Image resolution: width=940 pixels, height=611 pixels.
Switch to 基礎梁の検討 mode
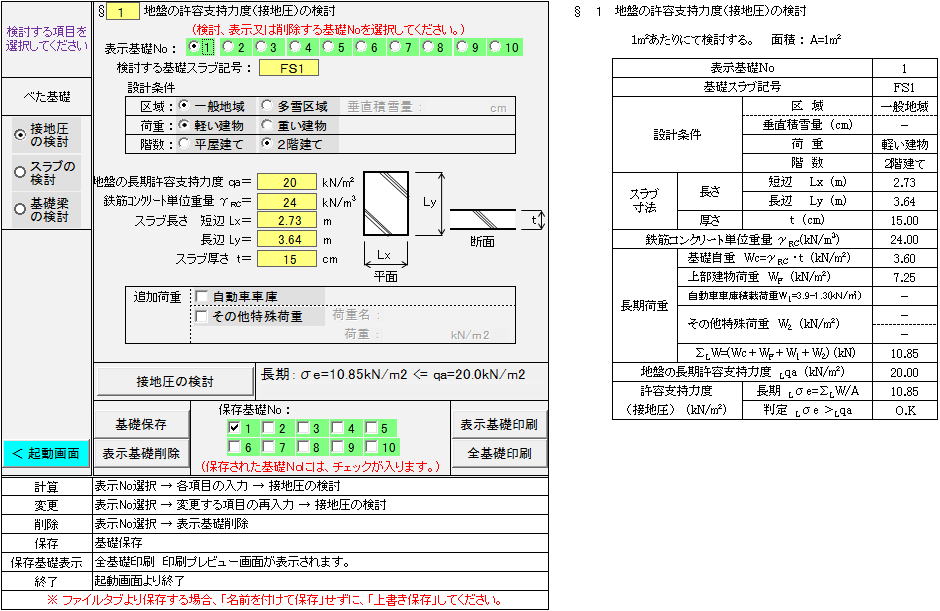(20, 209)
